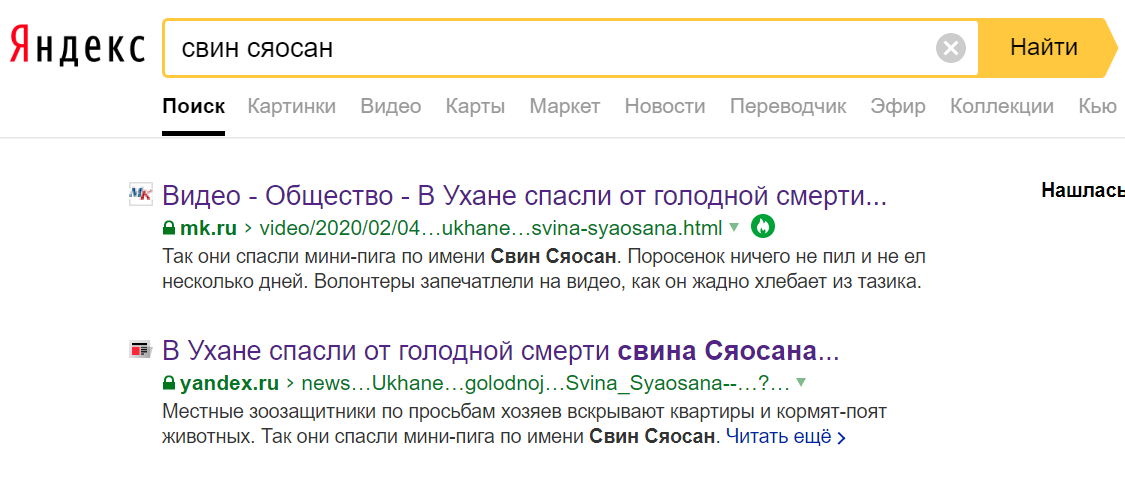This screenshot has height=492, width=1125.
Task: Open the Карты tab
Action: (475, 107)
